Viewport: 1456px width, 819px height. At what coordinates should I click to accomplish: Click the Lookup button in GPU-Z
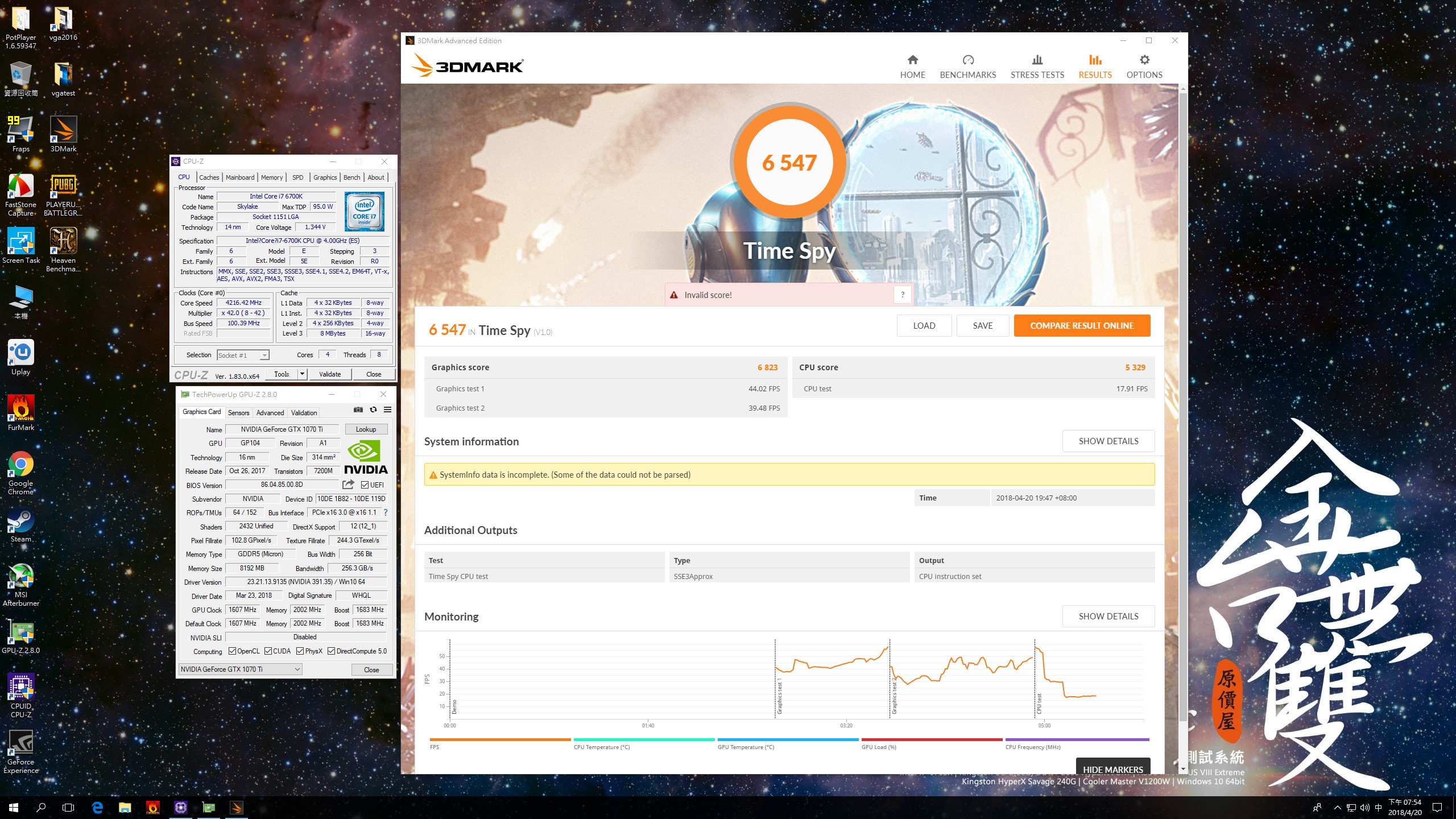(366, 429)
